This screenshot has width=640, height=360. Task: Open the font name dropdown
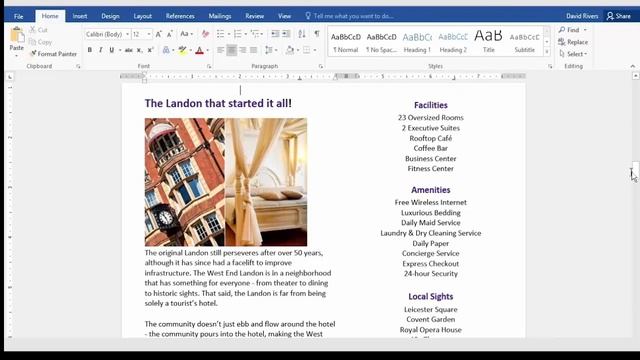coord(128,34)
